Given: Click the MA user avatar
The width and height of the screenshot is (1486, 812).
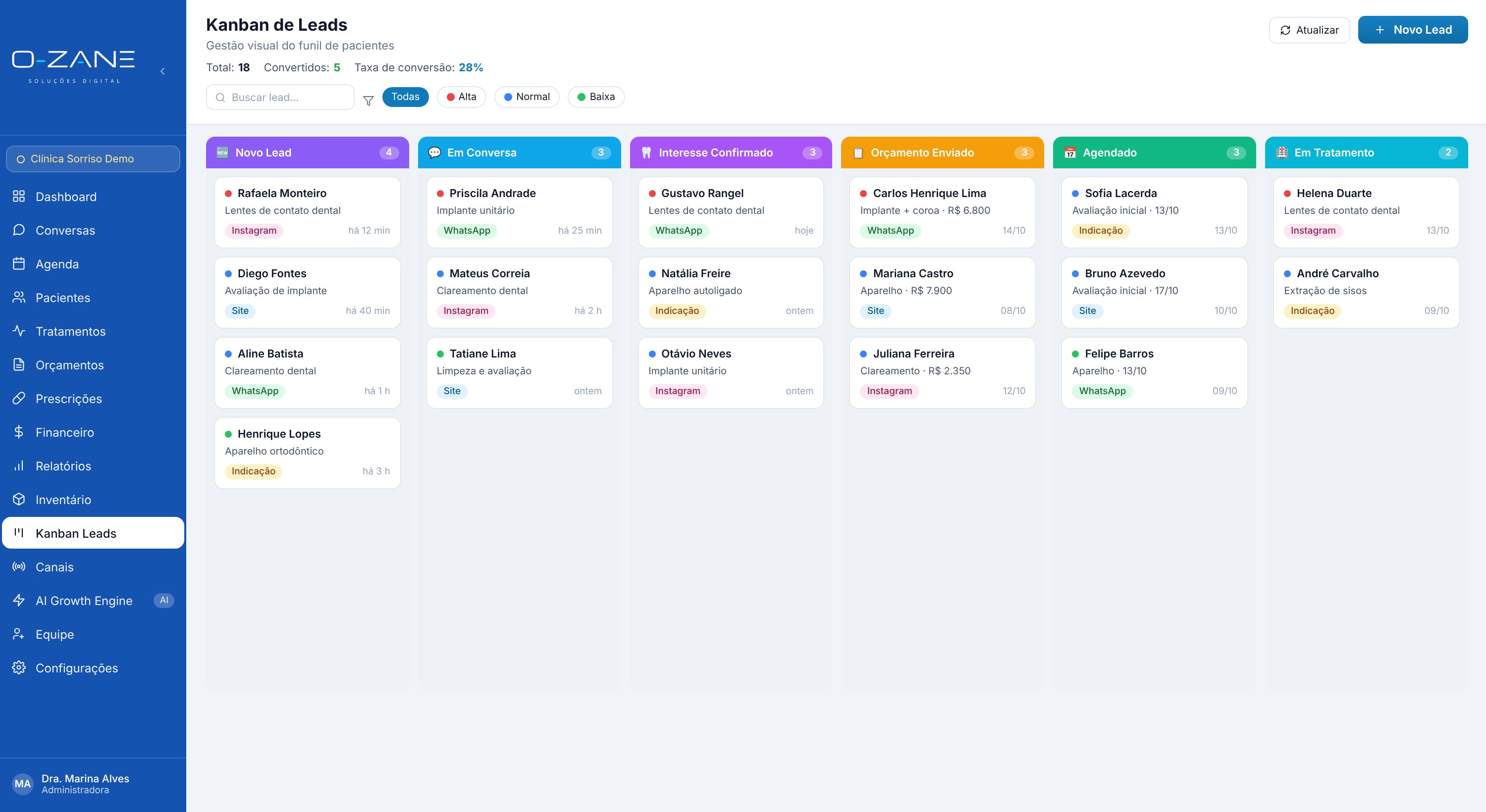Looking at the screenshot, I should (22, 783).
